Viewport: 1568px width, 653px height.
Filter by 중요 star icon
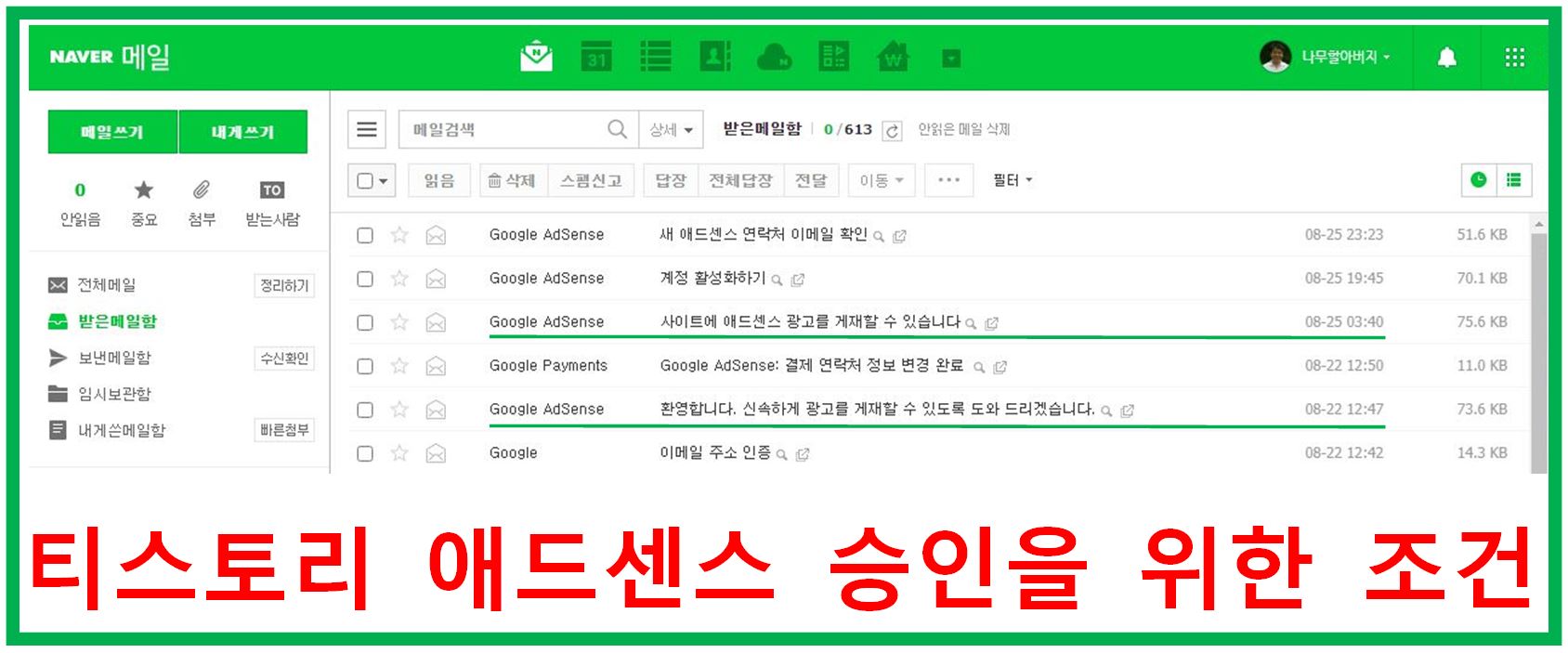pyautogui.click(x=143, y=203)
